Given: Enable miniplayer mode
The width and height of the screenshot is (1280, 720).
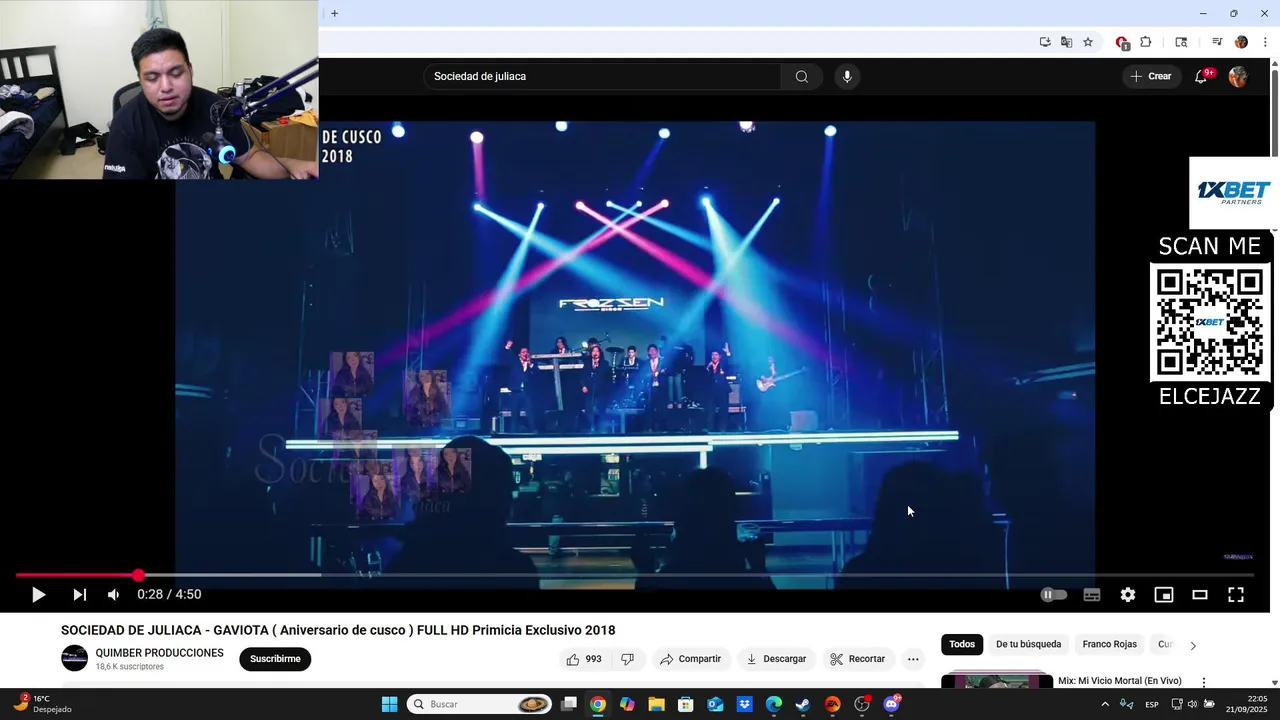Looking at the screenshot, I should tap(1164, 595).
